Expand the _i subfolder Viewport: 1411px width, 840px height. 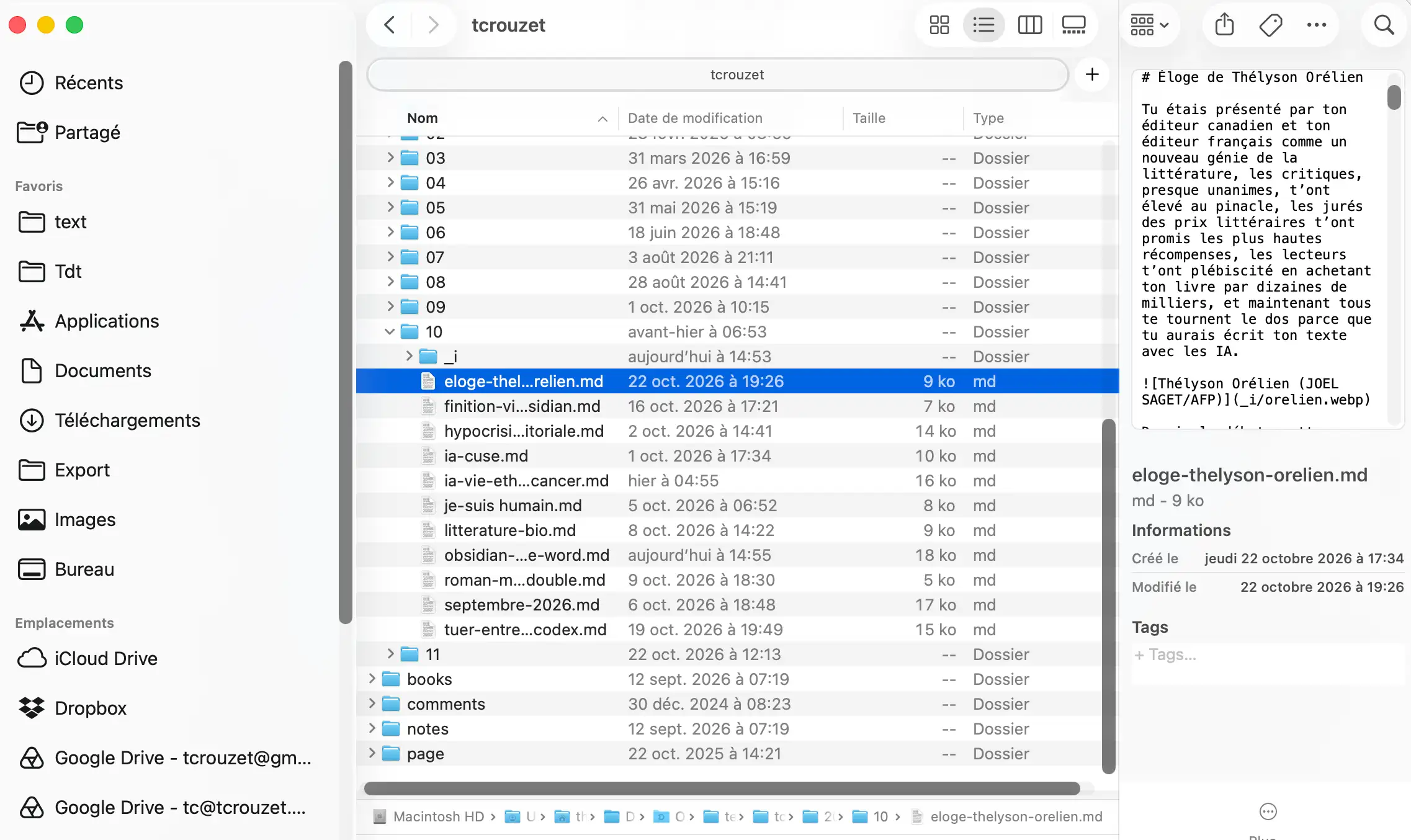(409, 356)
